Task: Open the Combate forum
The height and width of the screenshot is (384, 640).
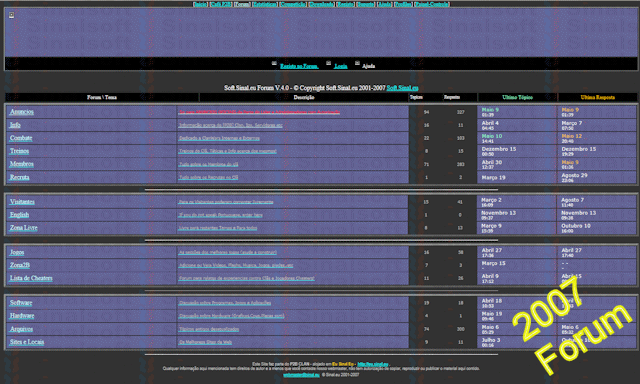Action: 21,138
